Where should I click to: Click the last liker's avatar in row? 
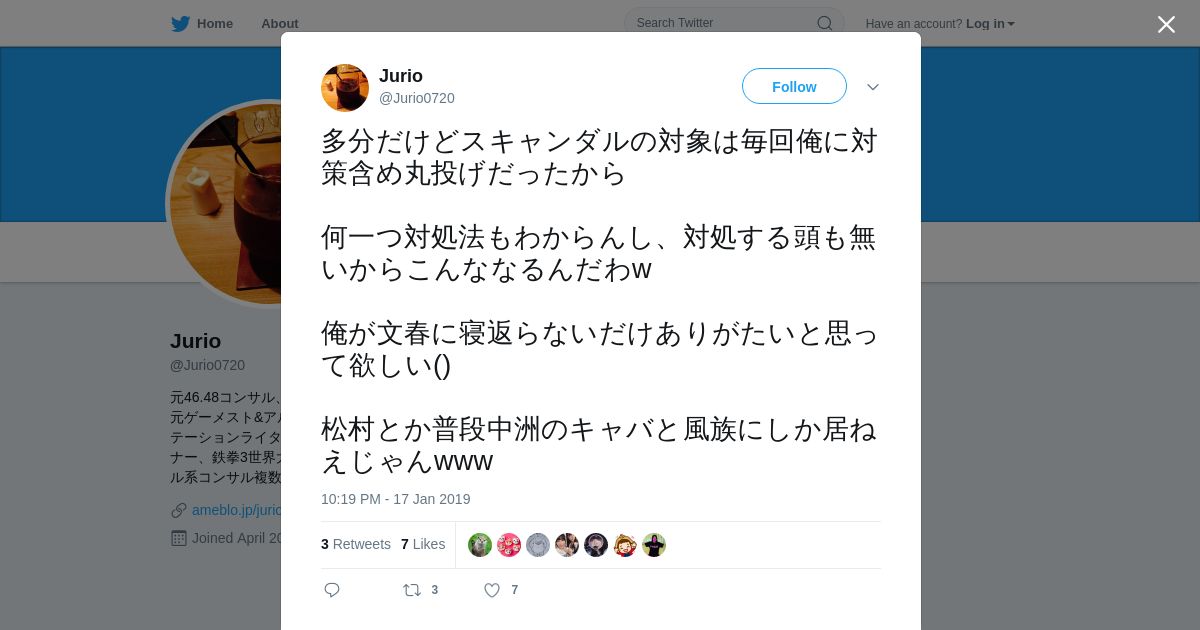654,545
